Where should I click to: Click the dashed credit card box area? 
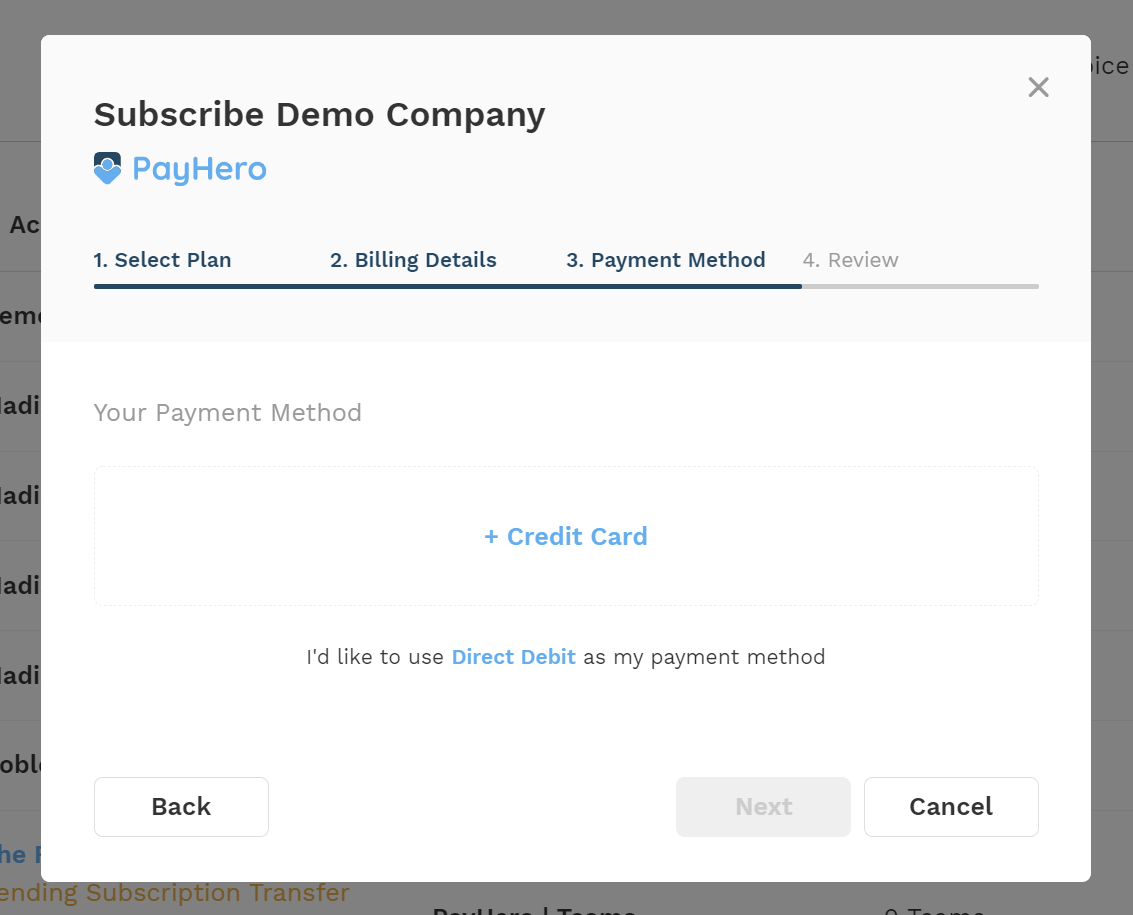[566, 536]
